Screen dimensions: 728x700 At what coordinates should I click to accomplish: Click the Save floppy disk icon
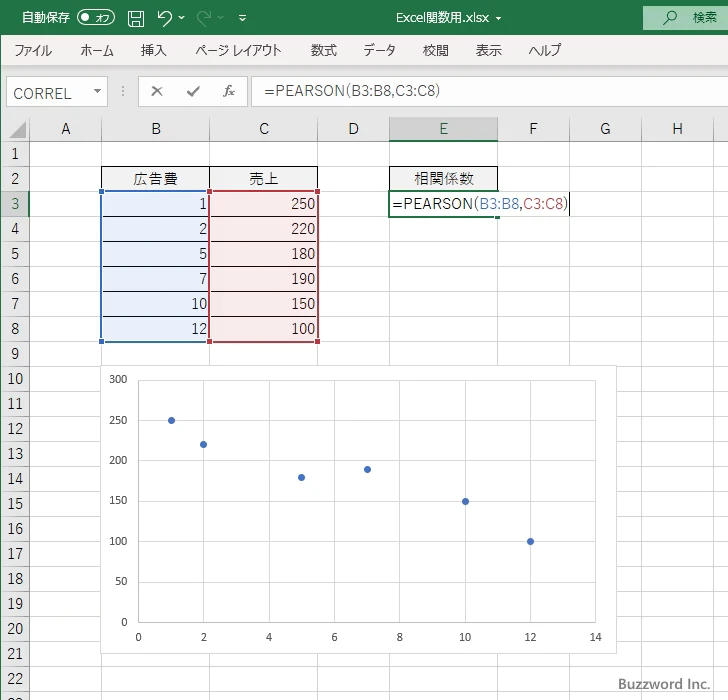(136, 18)
